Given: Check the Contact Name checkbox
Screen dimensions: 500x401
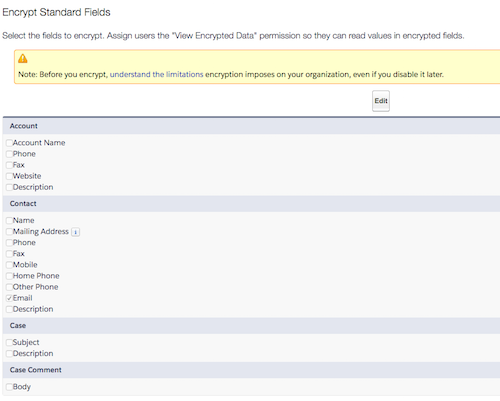Looking at the screenshot, I should coord(9,221).
